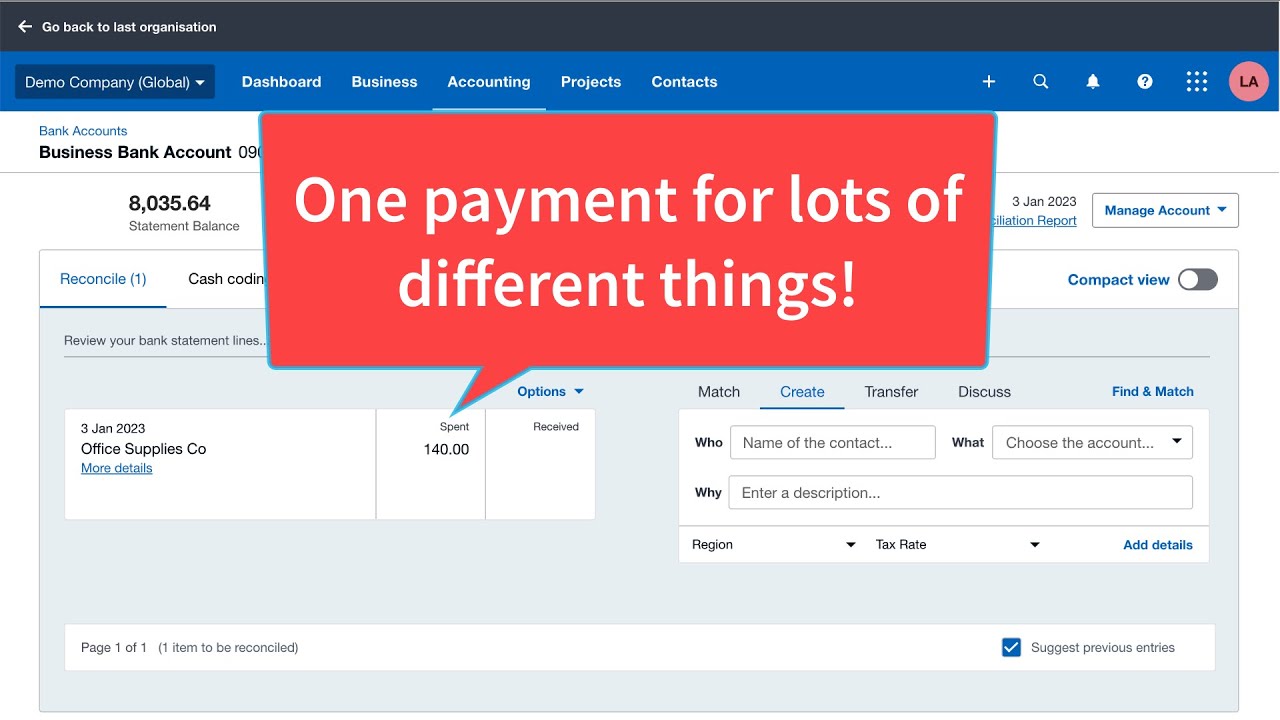The width and height of the screenshot is (1280, 720).
Task: Click the Go back to last organisation text
Action: [x=129, y=27]
